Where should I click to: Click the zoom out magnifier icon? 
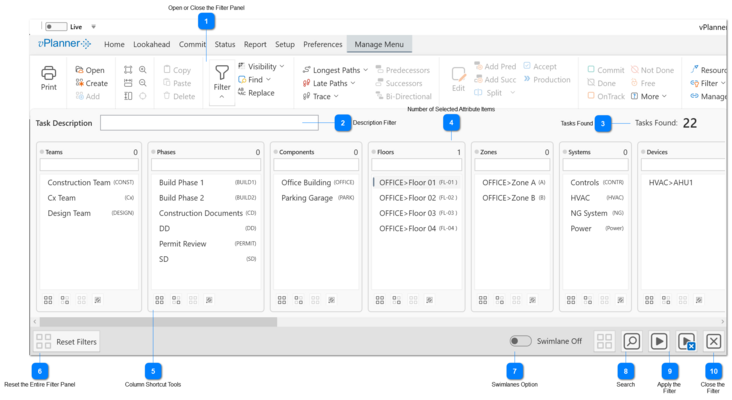coord(143,83)
